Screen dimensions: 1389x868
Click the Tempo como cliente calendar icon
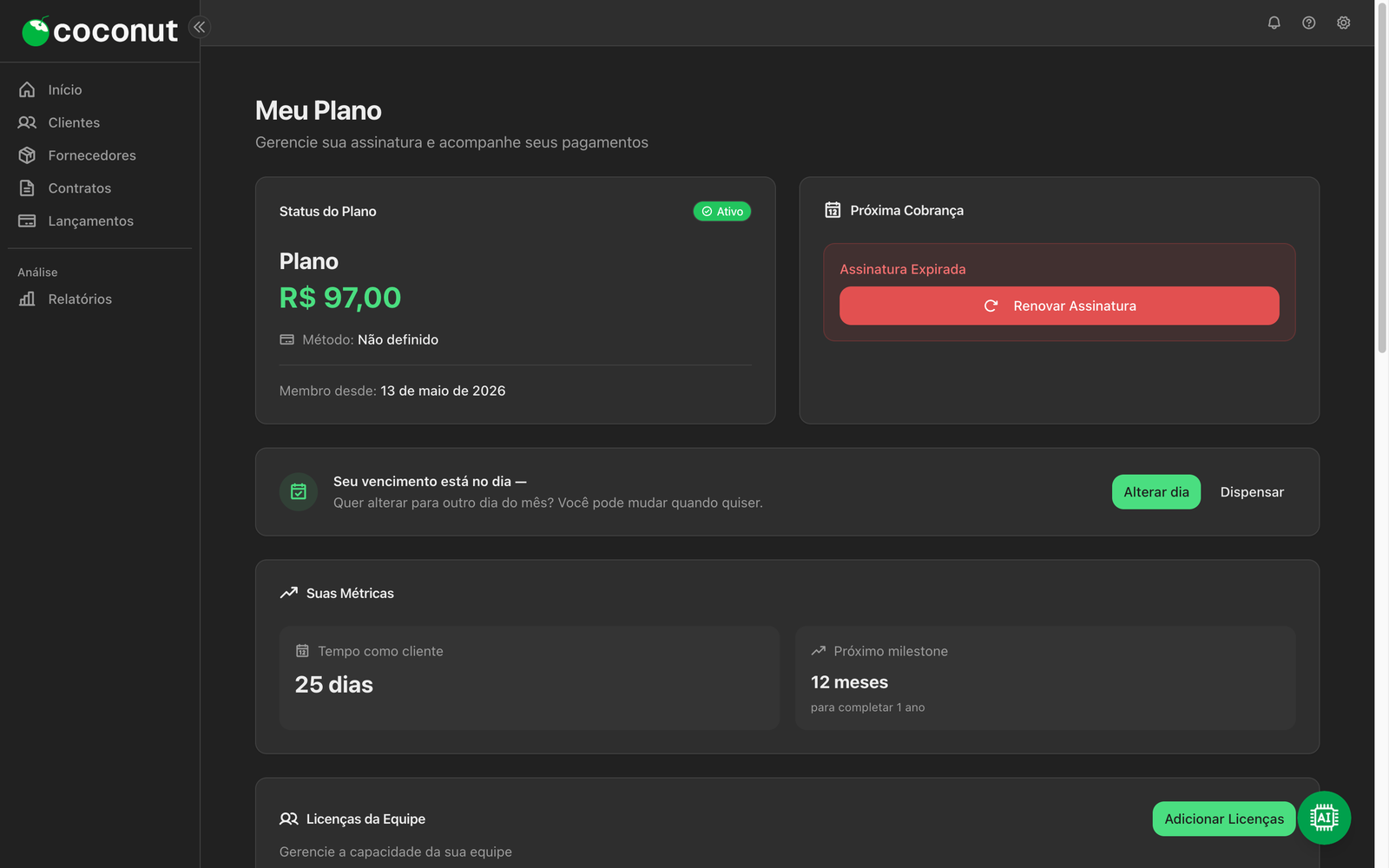point(302,651)
